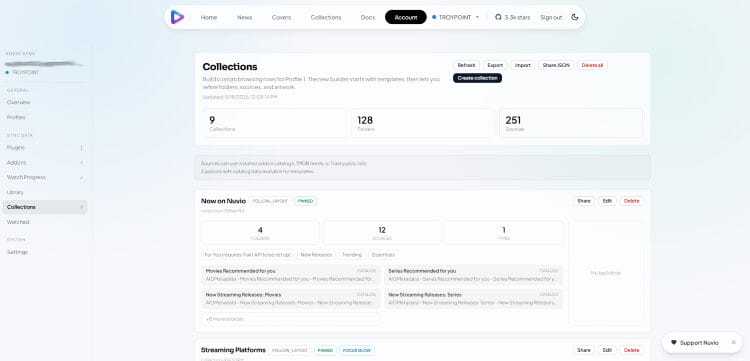Click the New Streaming Releases: Series source
This screenshot has height=361, width=750.
(474, 299)
